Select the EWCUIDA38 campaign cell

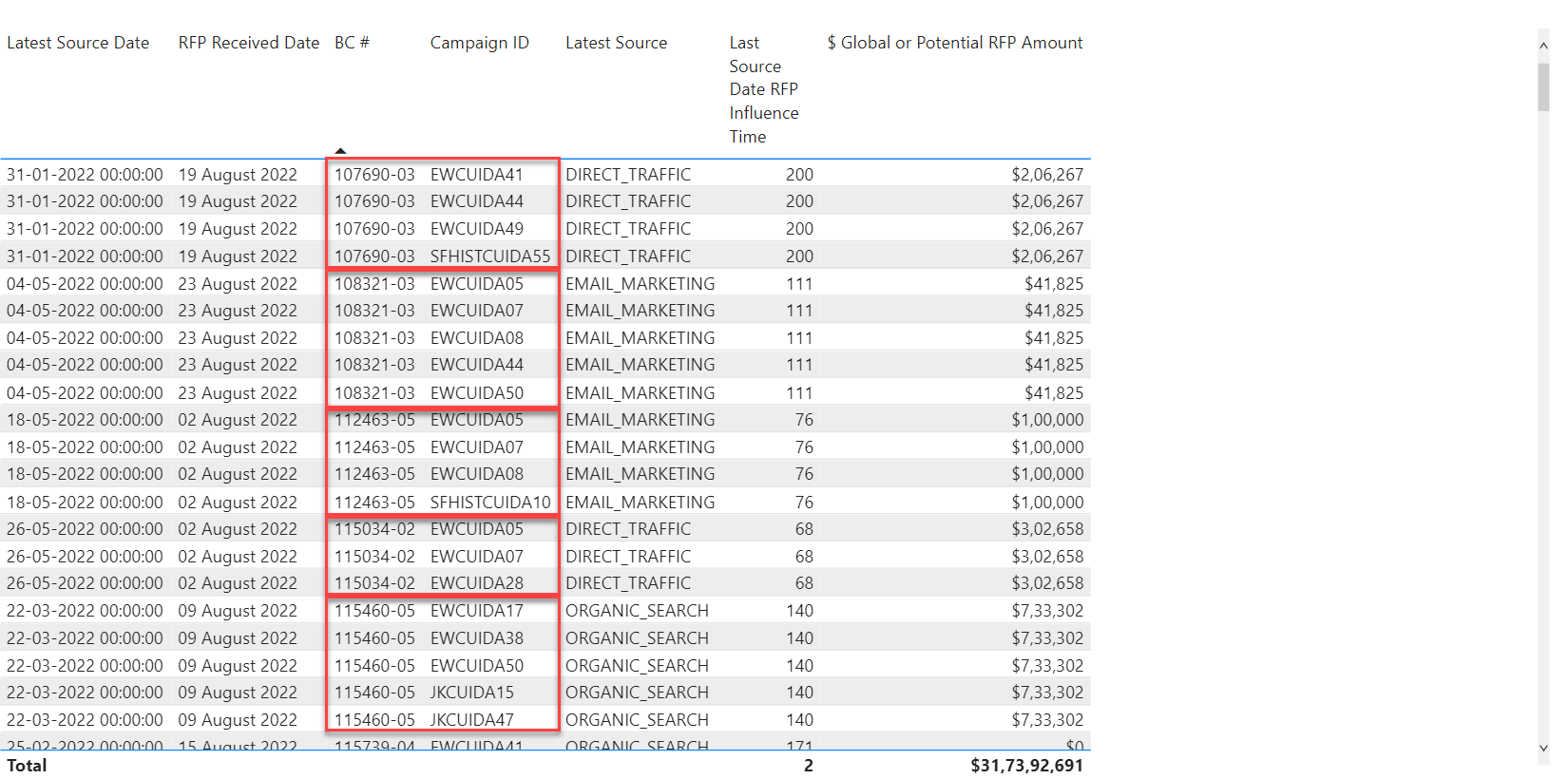(476, 638)
